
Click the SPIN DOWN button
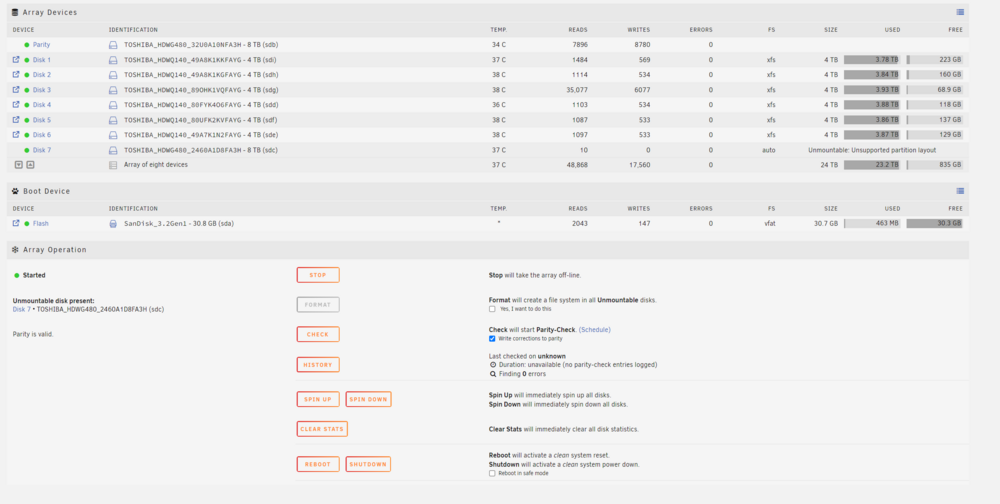(368, 399)
